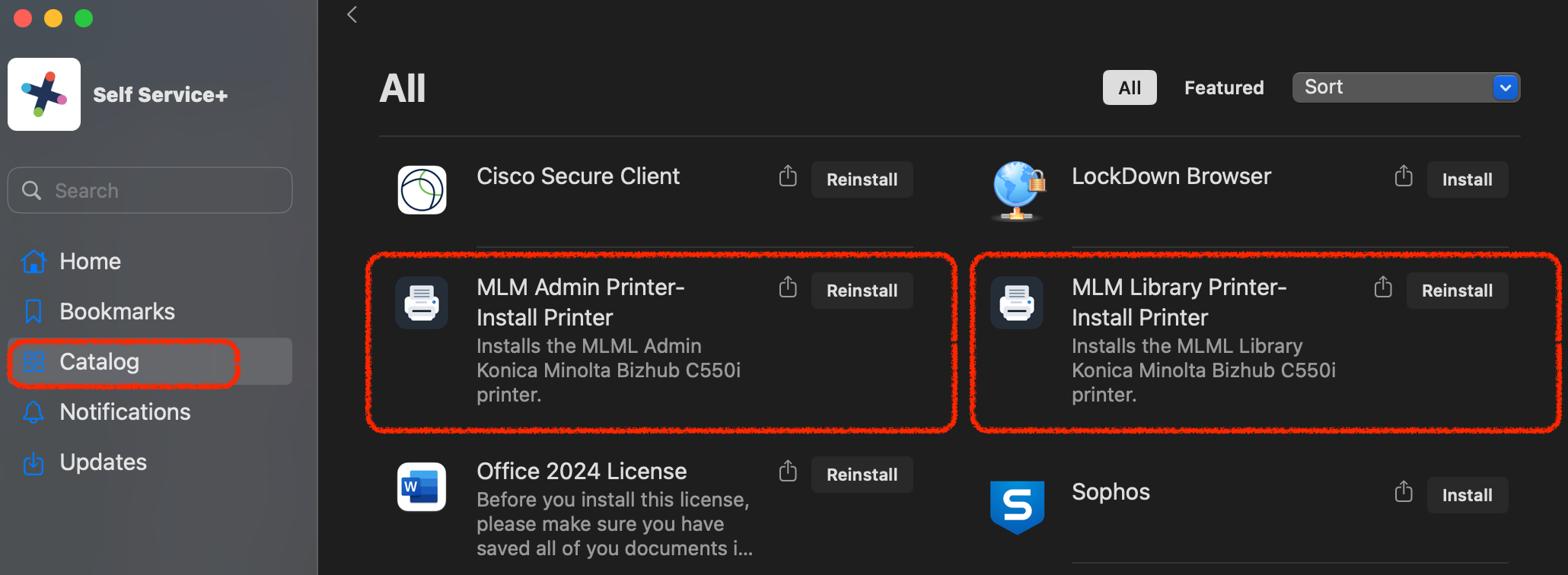Select Catalog in the sidebar
This screenshot has width=1568, height=575.
pos(150,361)
